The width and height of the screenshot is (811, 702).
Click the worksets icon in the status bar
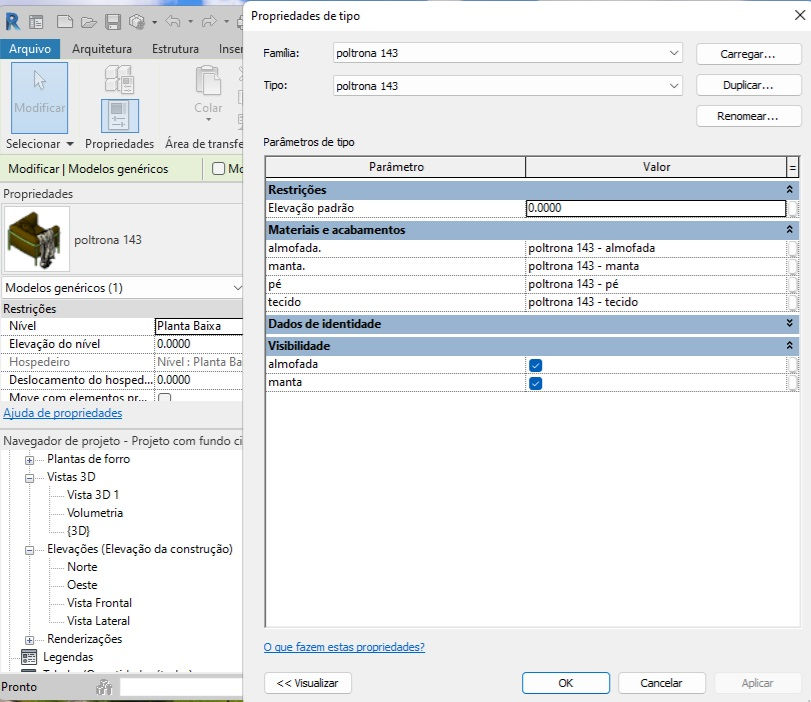[x=104, y=686]
